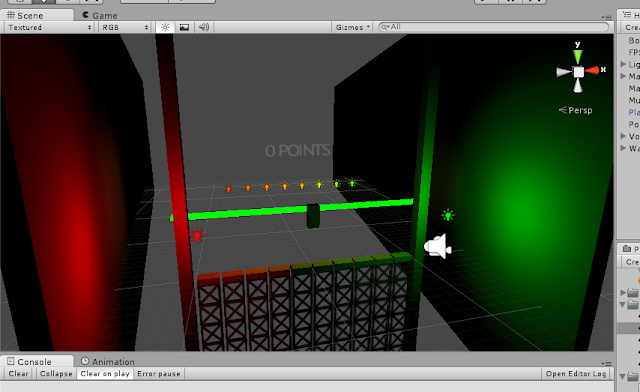Open the Gizmos dropdown menu
640x392 pixels.
pyautogui.click(x=352, y=27)
